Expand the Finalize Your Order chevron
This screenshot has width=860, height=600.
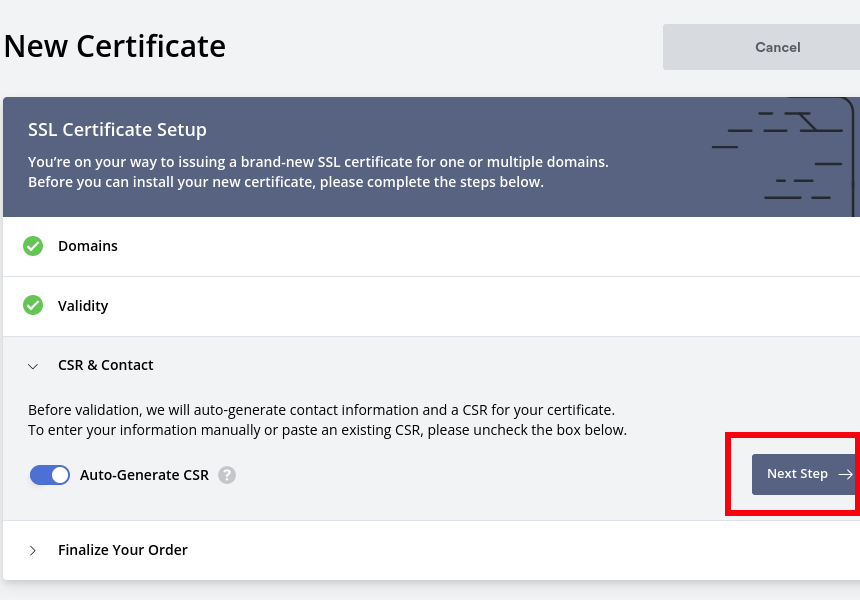tap(33, 550)
